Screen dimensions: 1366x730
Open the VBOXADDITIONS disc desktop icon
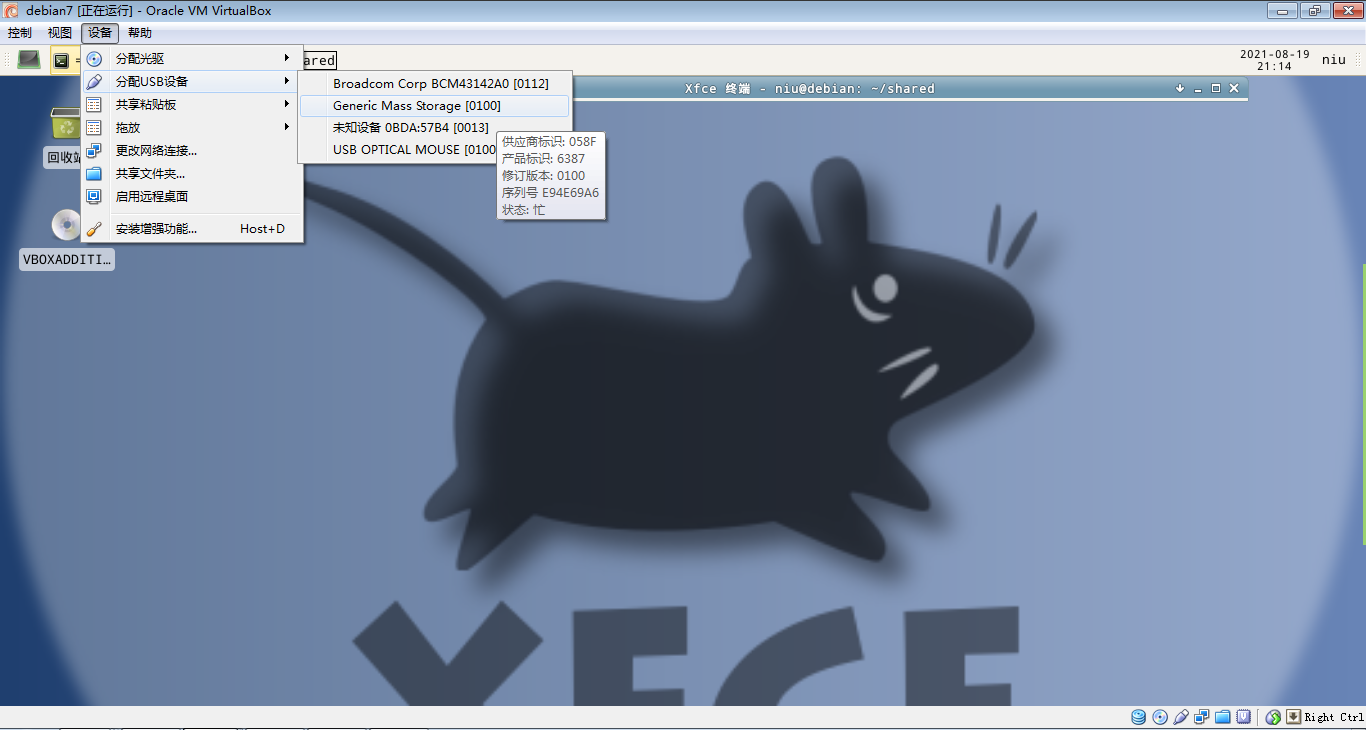67,226
